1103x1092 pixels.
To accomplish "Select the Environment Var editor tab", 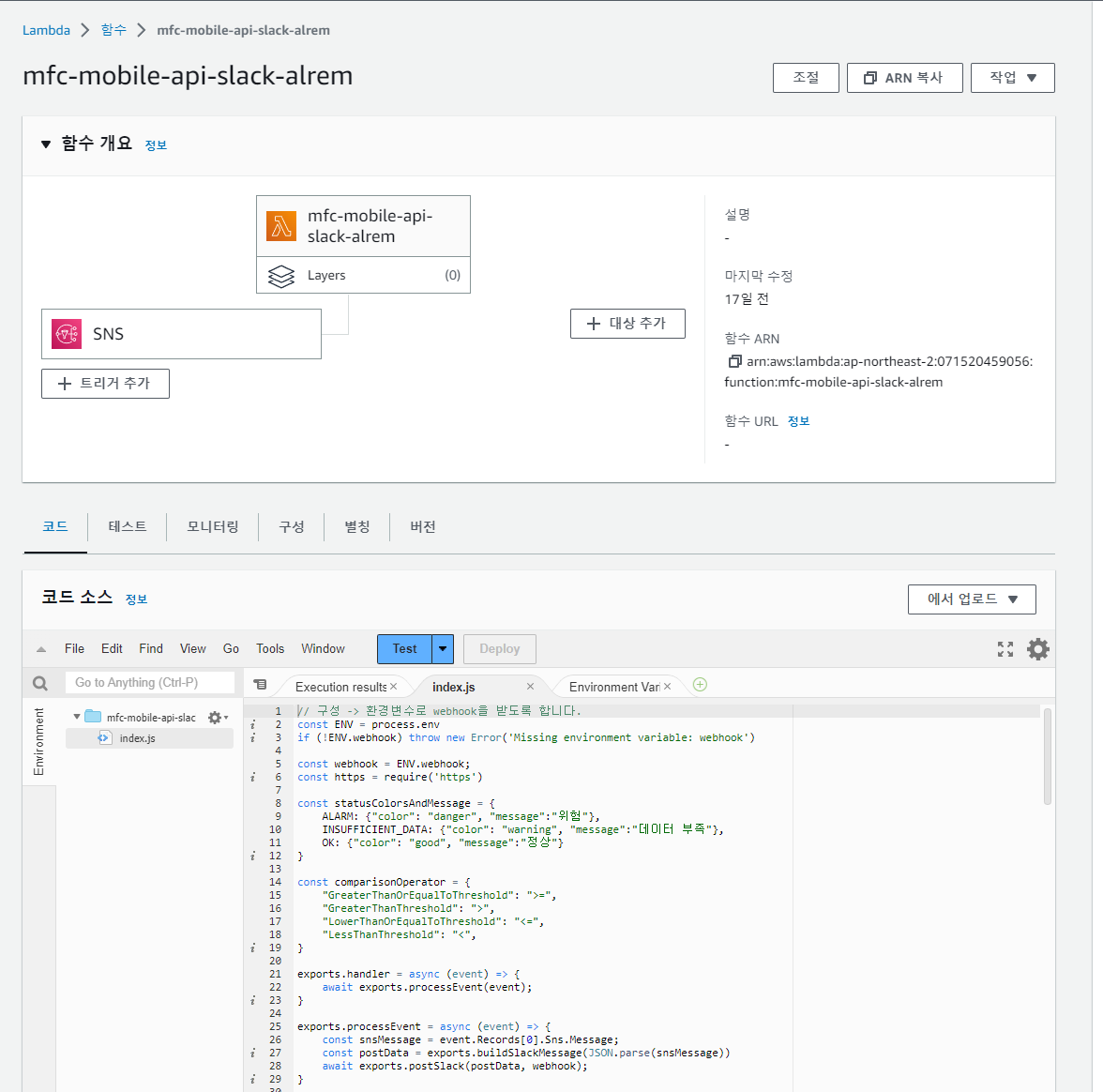I will (x=614, y=687).
